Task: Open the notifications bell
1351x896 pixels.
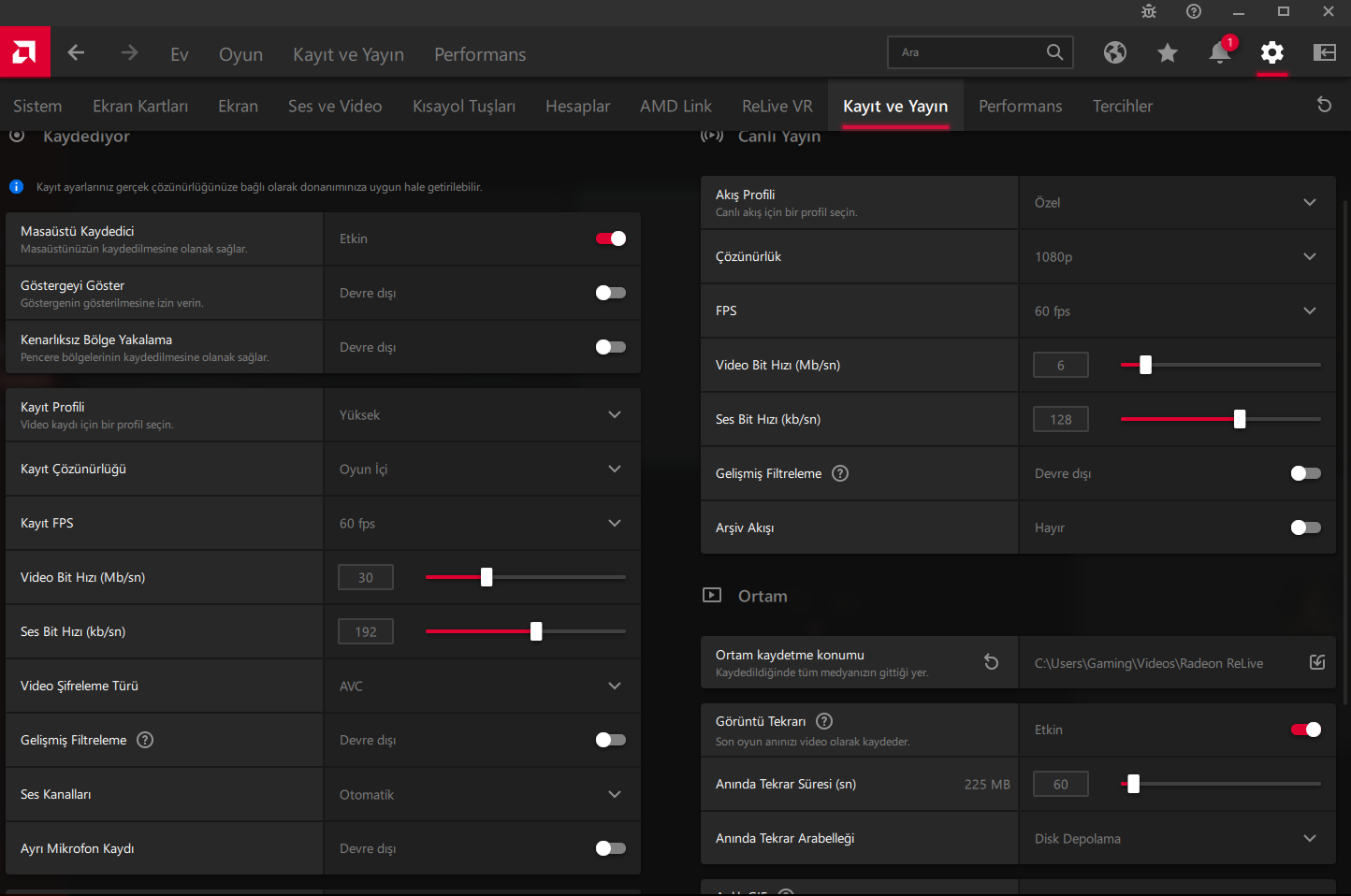Action: point(1219,52)
